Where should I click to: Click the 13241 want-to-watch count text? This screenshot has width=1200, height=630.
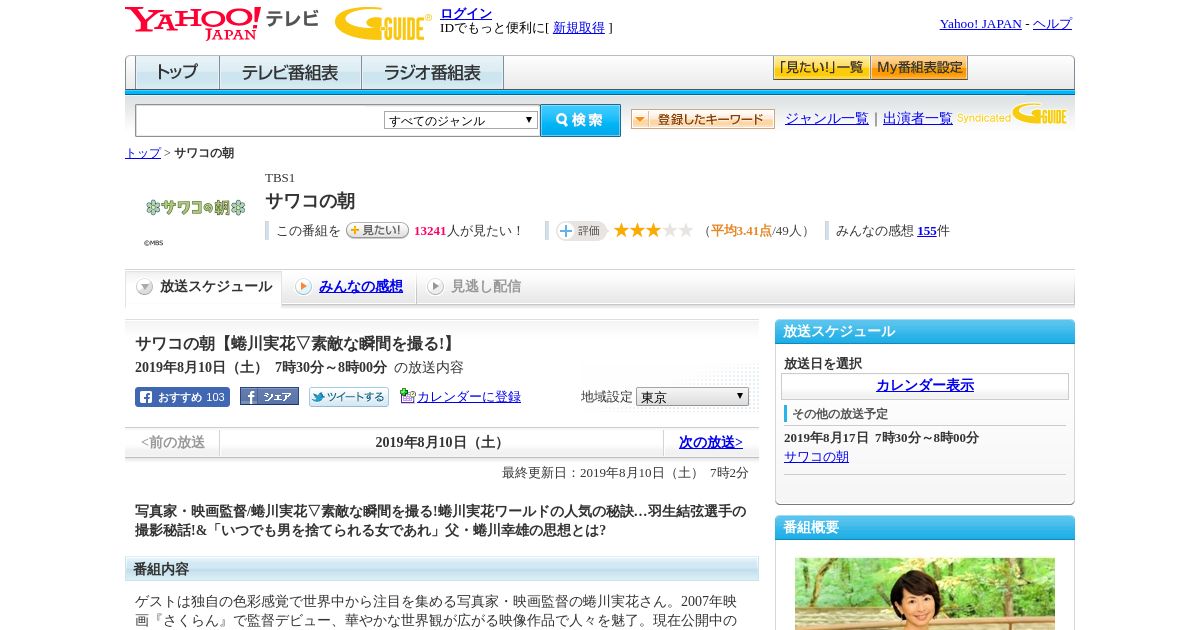tap(430, 231)
